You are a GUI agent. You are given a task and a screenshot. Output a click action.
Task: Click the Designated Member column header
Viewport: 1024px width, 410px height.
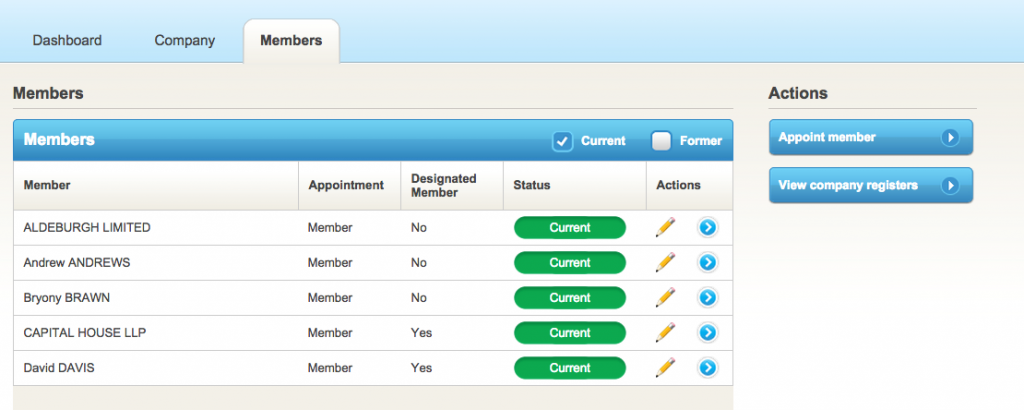(443, 185)
